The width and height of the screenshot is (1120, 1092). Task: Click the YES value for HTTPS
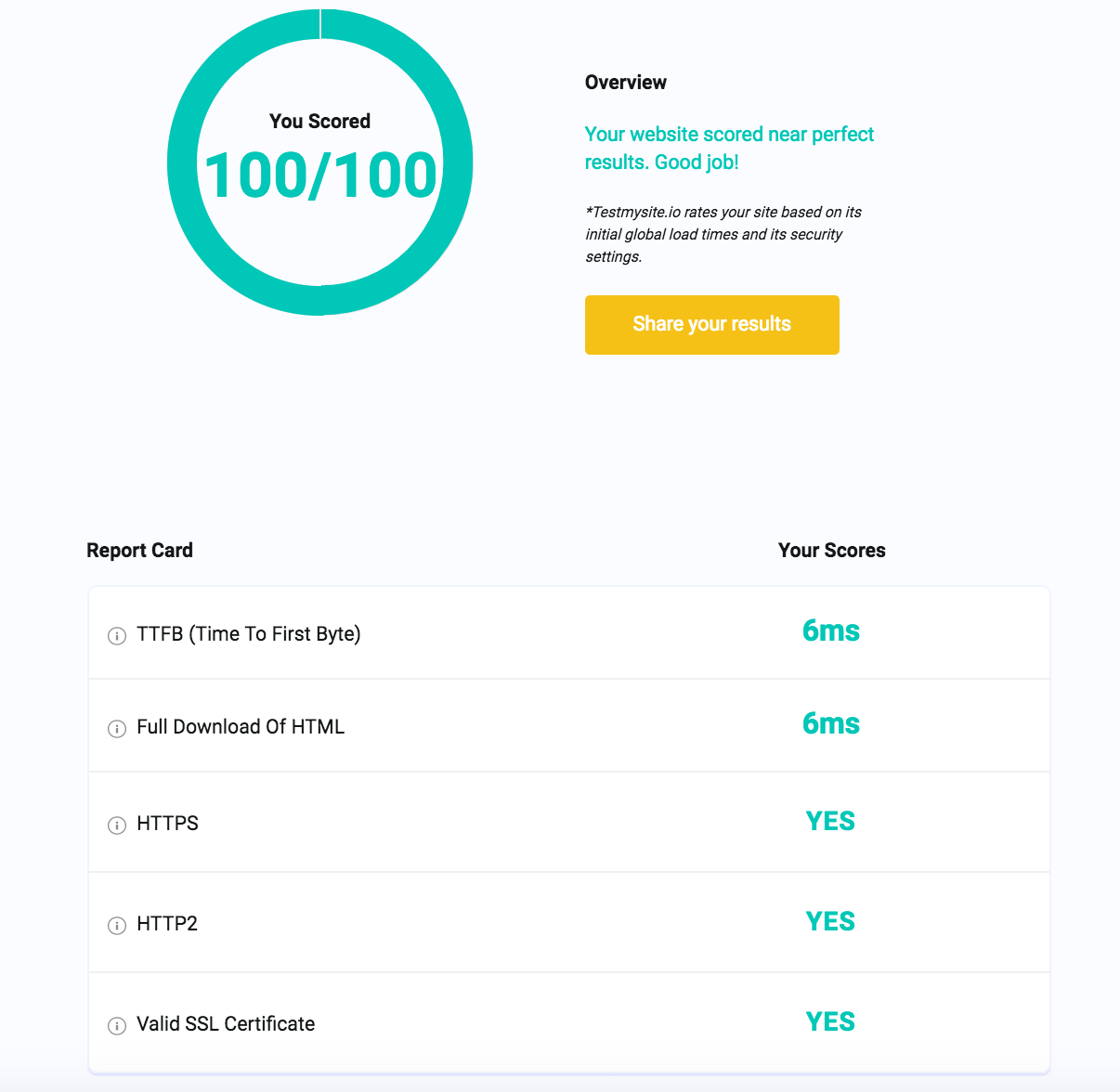pyautogui.click(x=830, y=822)
